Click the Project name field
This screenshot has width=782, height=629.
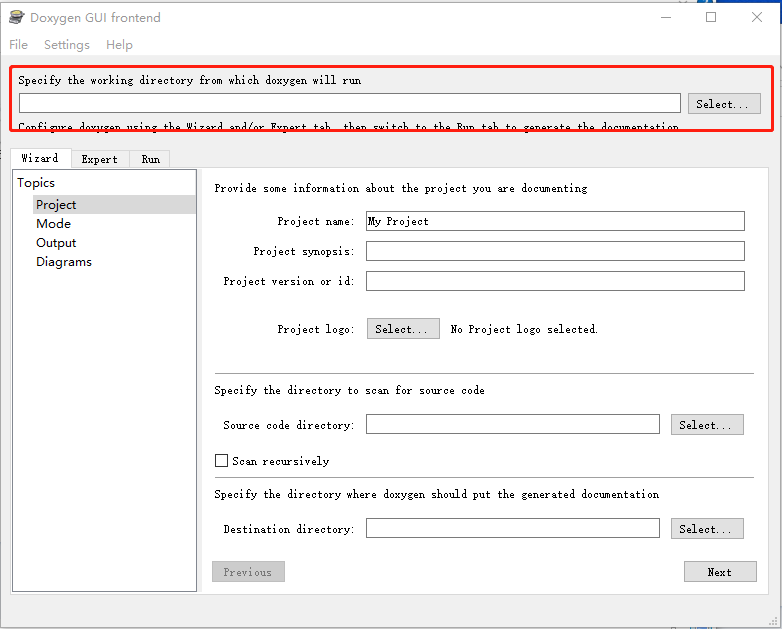(555, 221)
